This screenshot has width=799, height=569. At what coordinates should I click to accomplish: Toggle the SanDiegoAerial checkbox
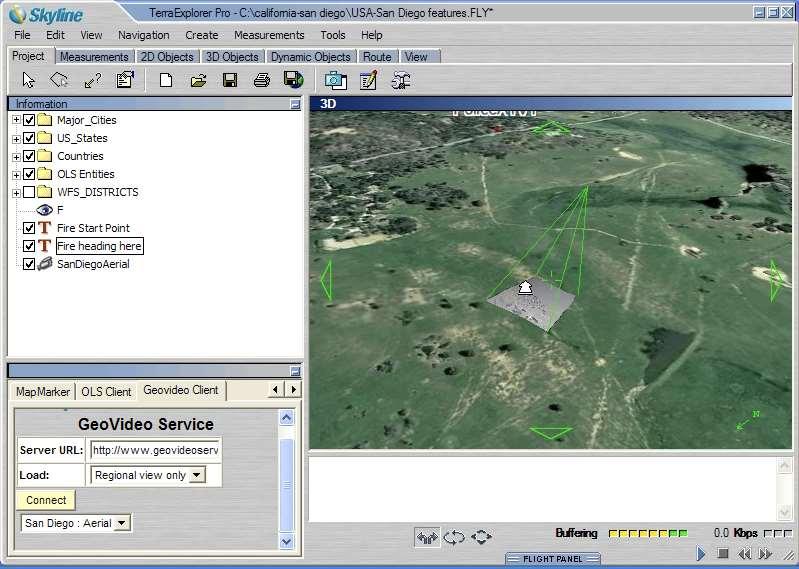coord(29,264)
